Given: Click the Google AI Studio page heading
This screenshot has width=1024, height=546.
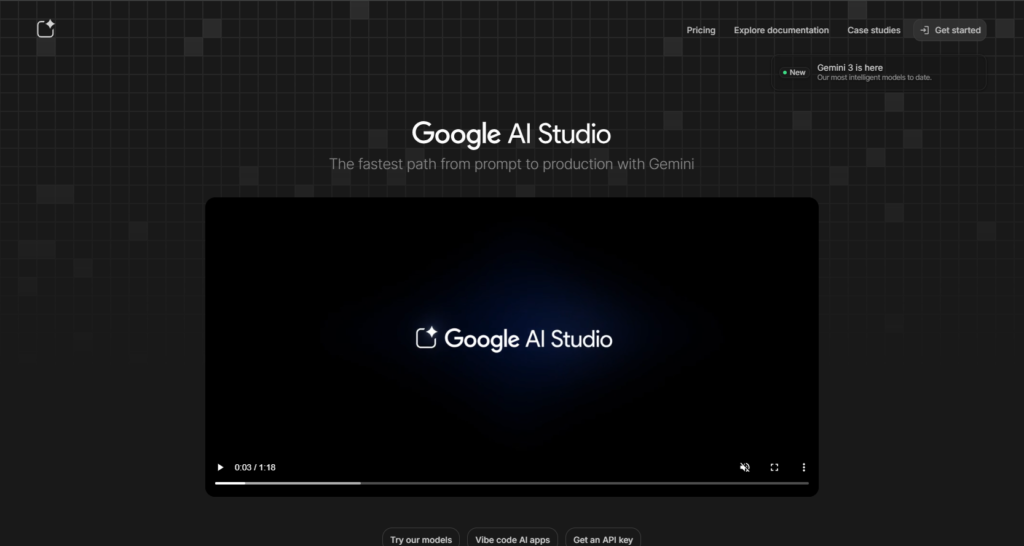Looking at the screenshot, I should [511, 134].
